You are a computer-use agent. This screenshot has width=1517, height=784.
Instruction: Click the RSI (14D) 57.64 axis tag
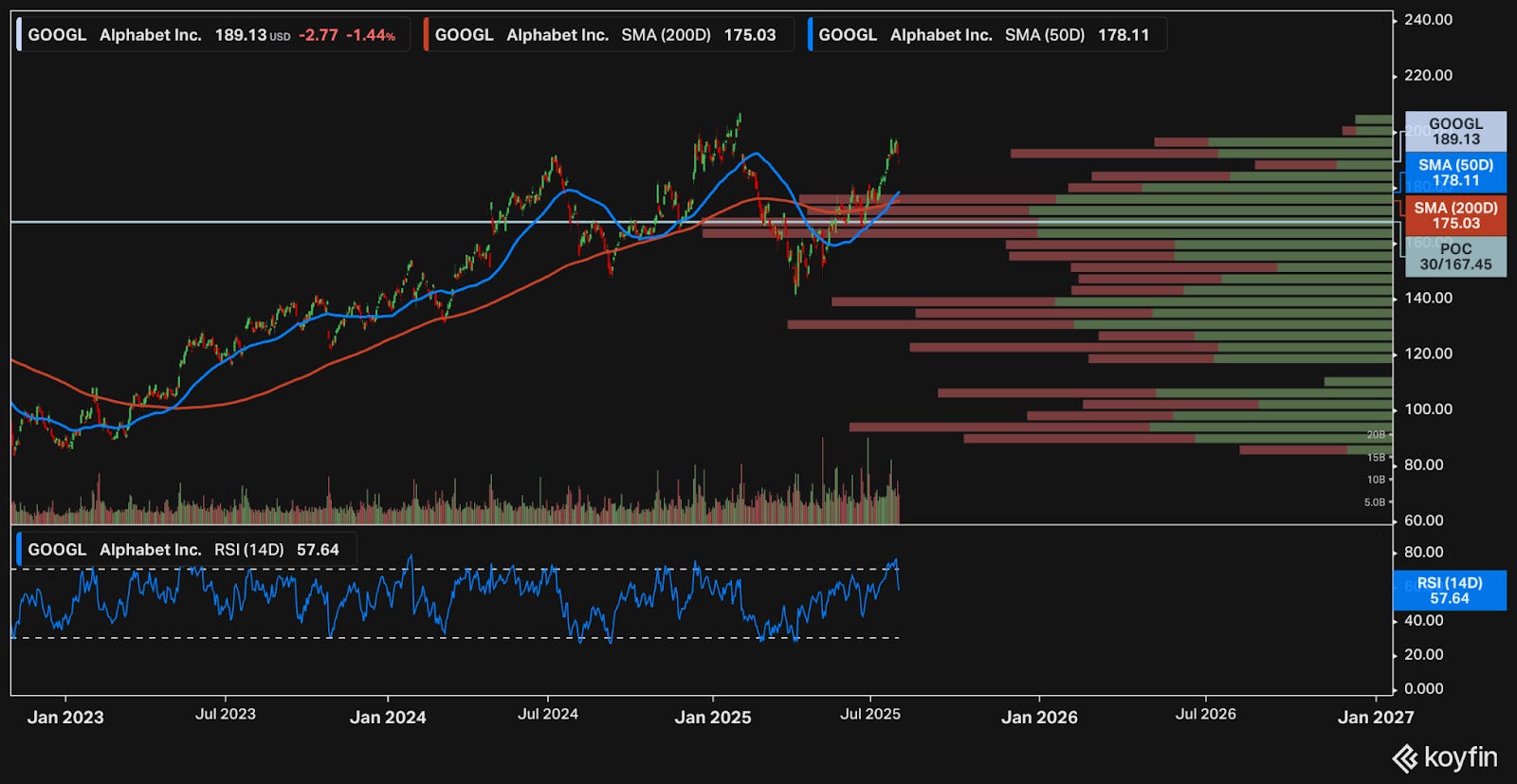pyautogui.click(x=1450, y=591)
